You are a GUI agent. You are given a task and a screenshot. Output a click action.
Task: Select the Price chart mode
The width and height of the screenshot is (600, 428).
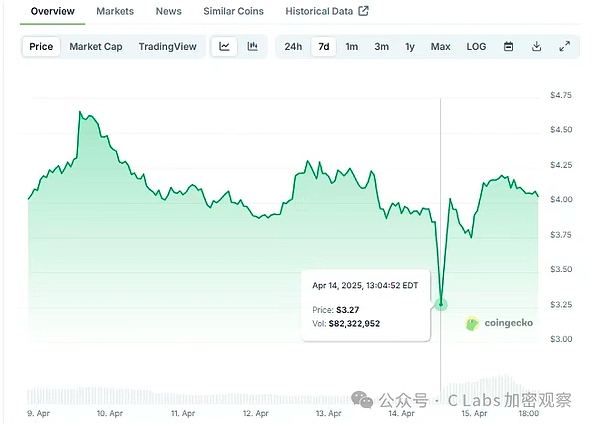click(42, 46)
